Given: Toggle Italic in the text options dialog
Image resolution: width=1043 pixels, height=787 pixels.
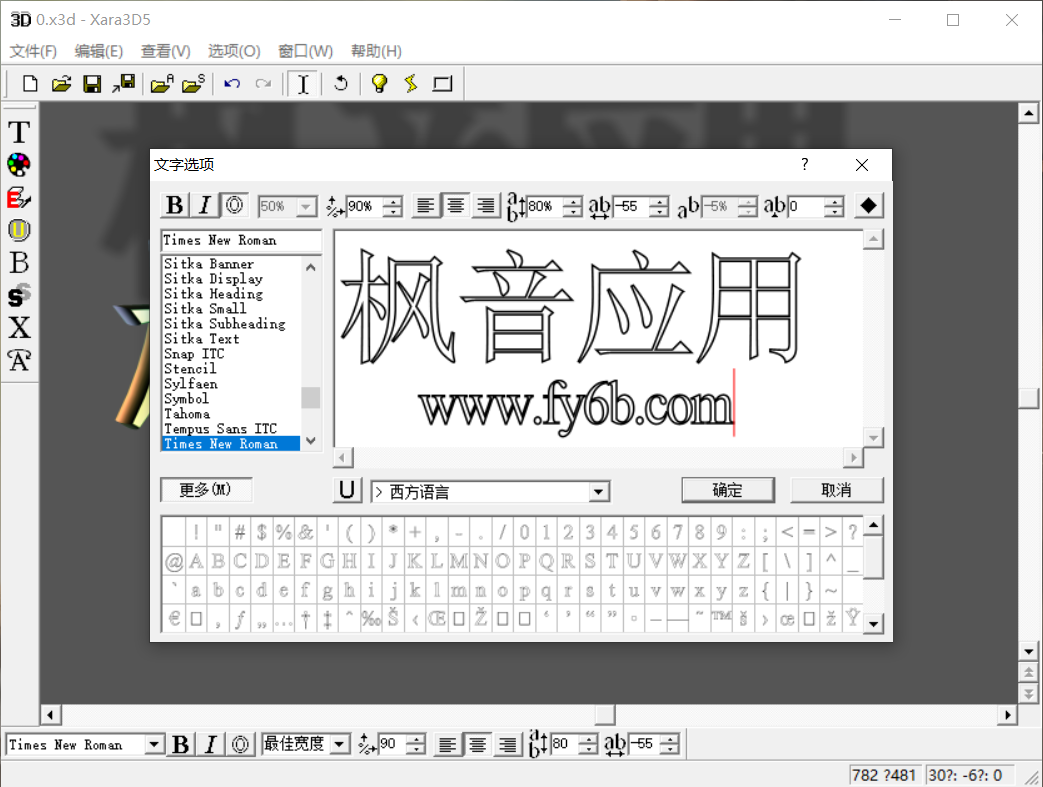Looking at the screenshot, I should point(205,206).
